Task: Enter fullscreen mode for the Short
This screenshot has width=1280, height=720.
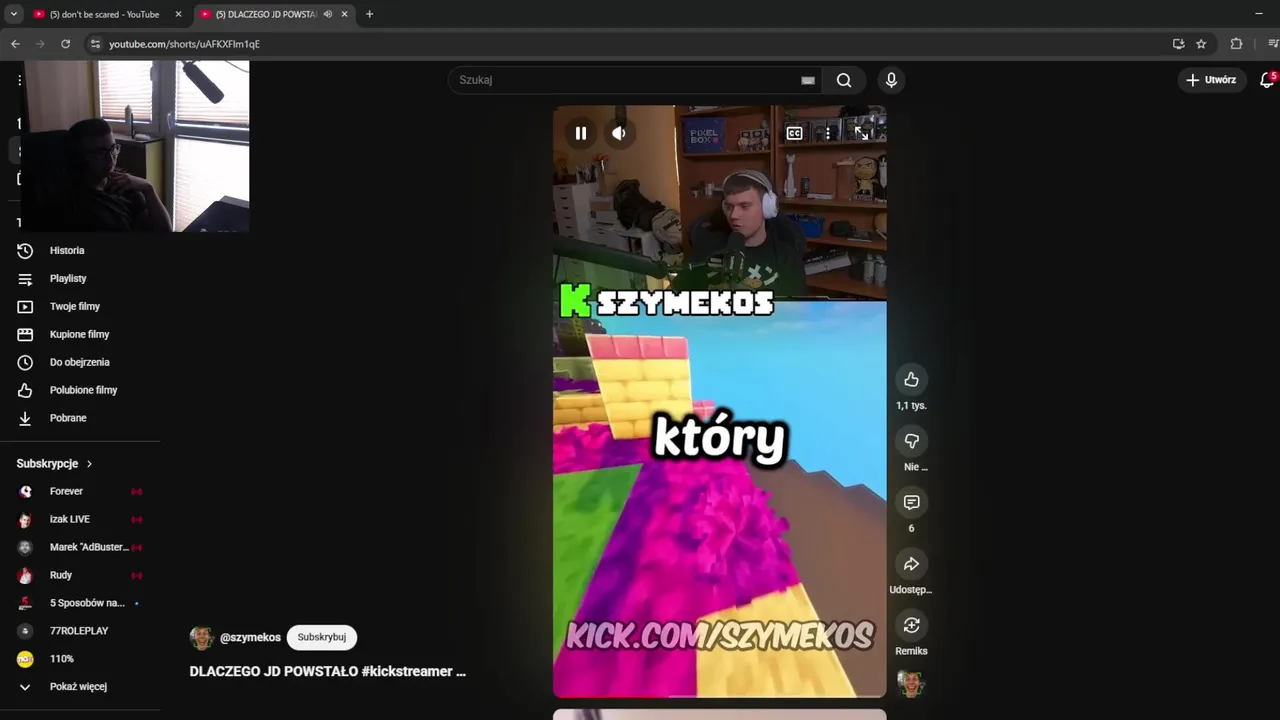Action: pos(861,133)
